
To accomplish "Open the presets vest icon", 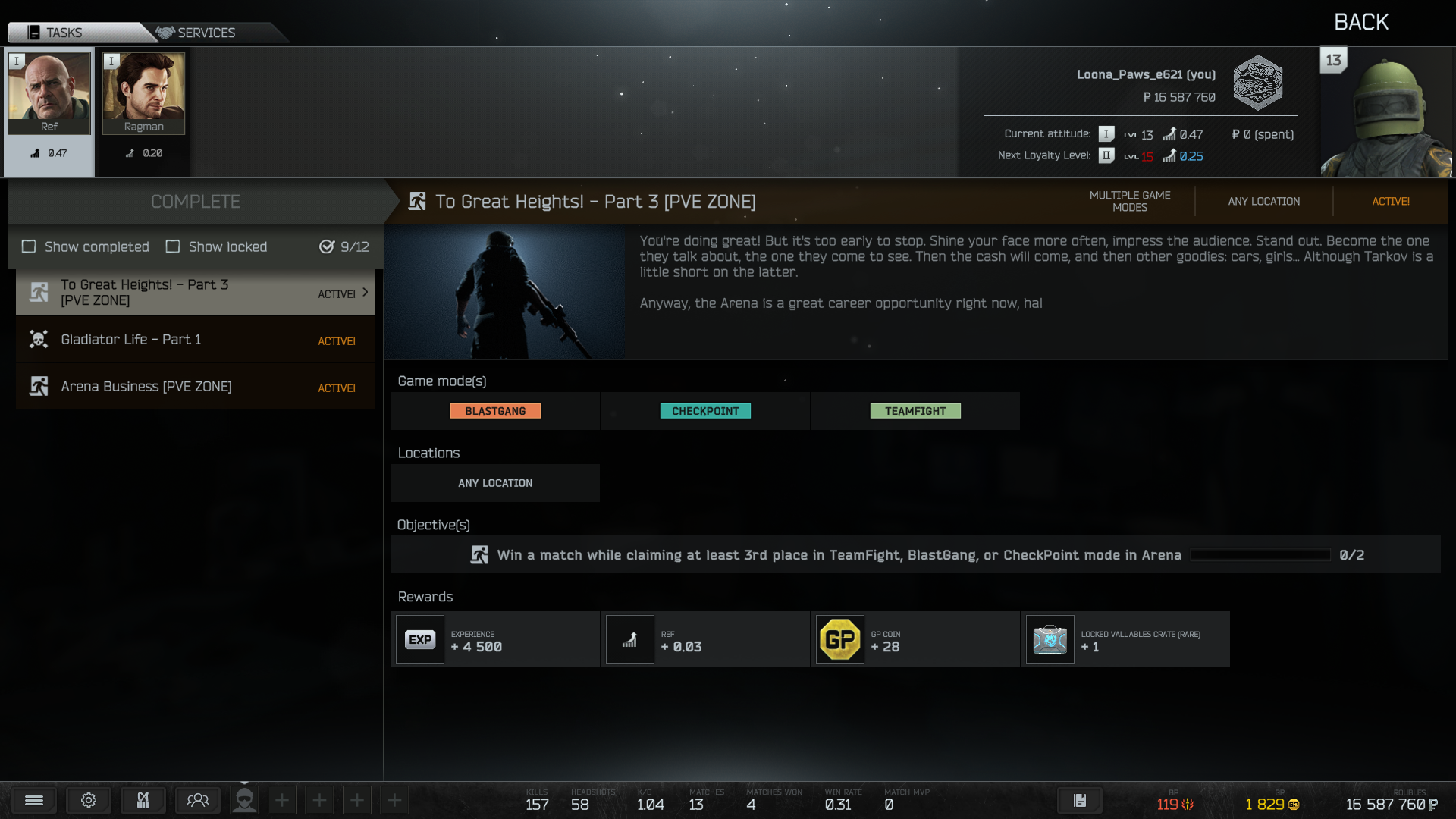I will (143, 801).
